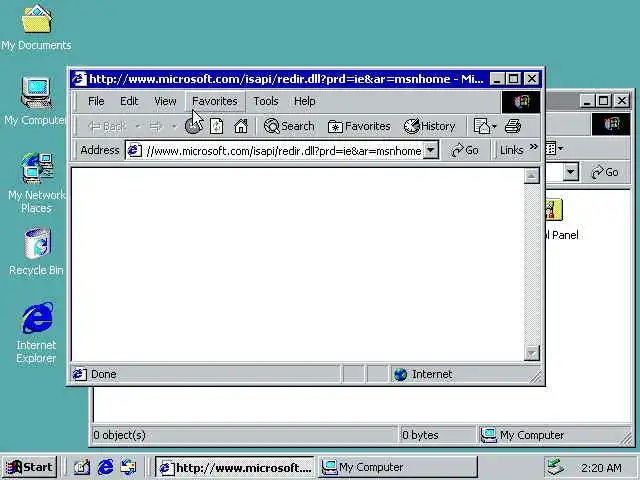The height and width of the screenshot is (480, 640).
Task: Select the My Documents desktop icon
Action: [36, 28]
